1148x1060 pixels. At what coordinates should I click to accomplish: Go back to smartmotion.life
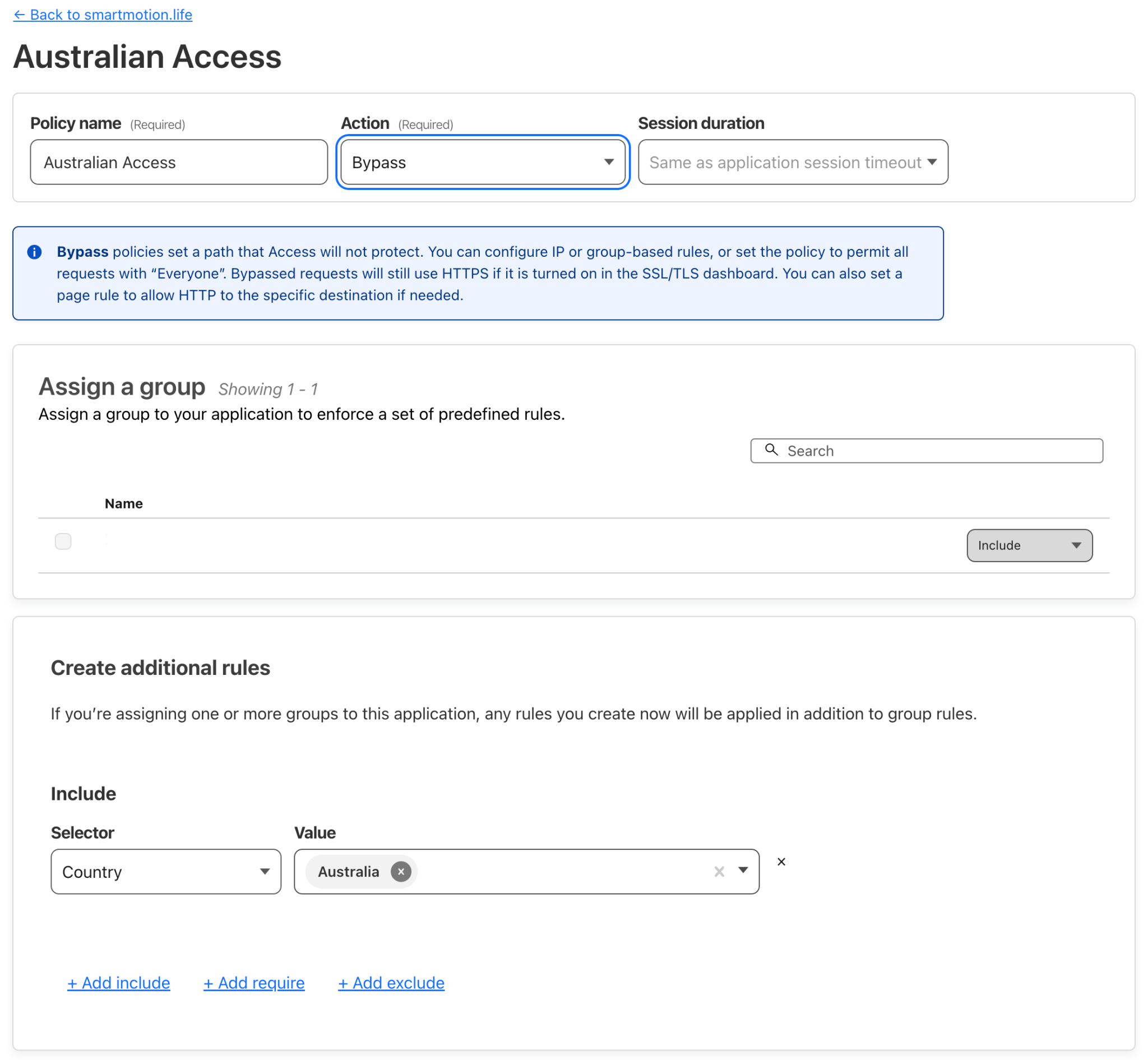coord(103,15)
